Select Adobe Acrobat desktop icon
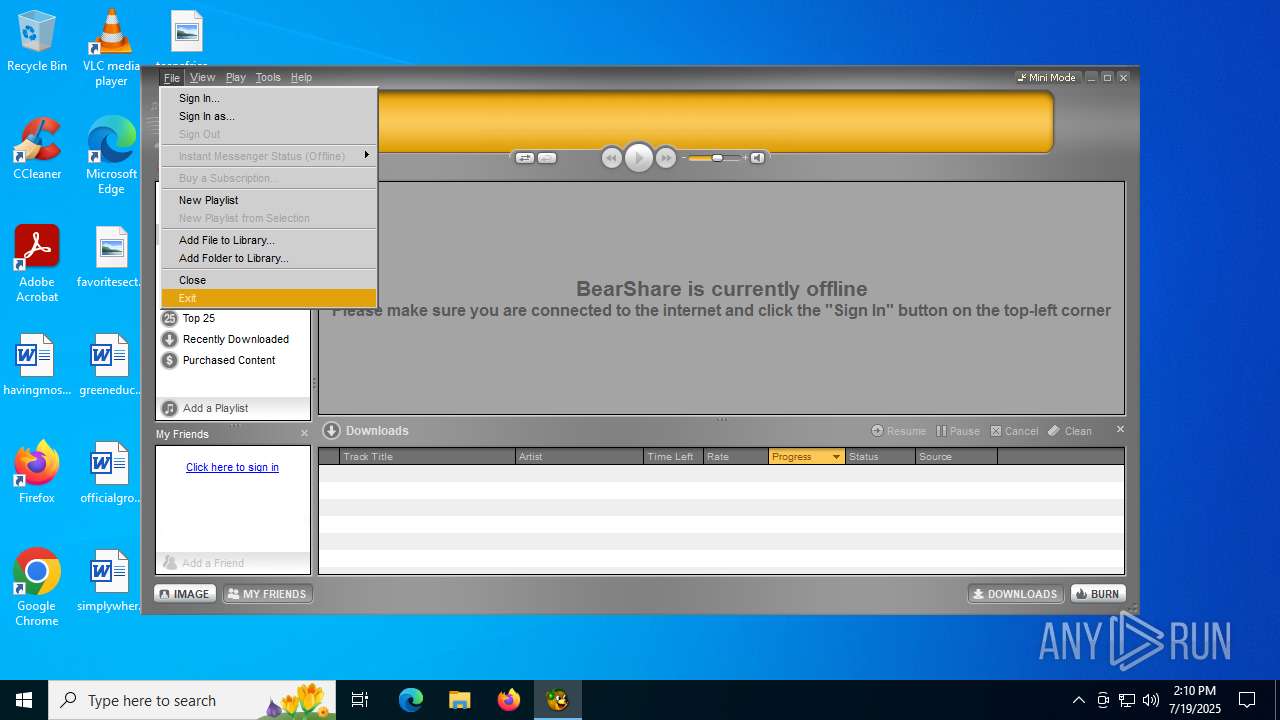 (37, 263)
